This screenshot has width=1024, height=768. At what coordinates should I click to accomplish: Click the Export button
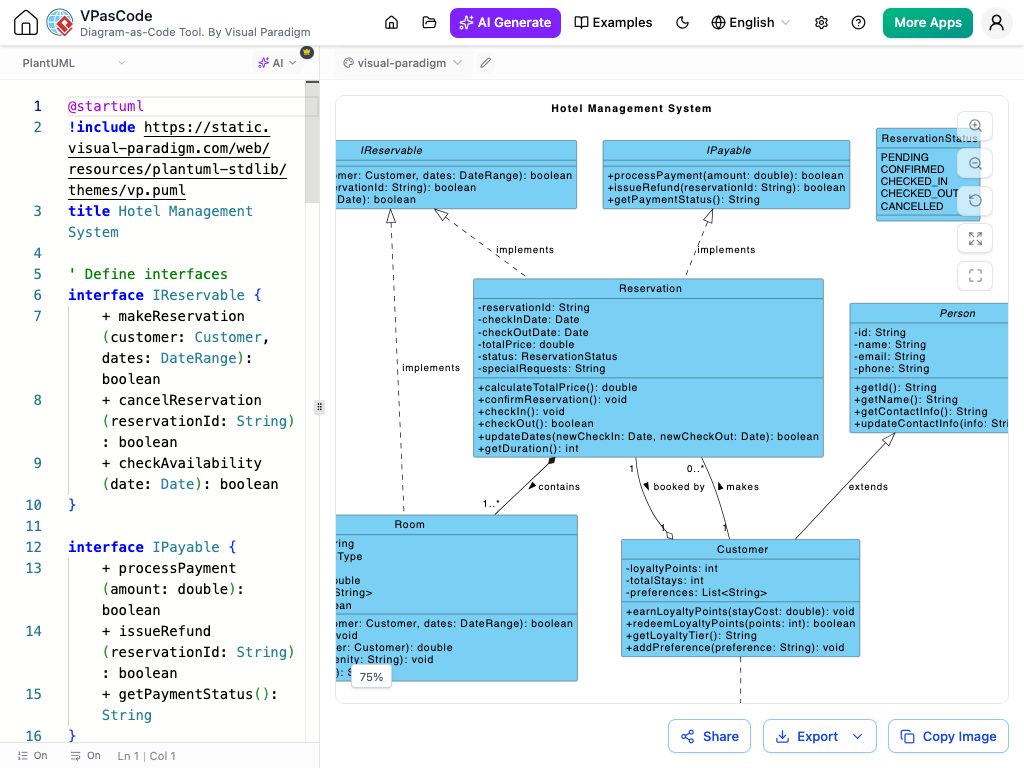coord(807,737)
